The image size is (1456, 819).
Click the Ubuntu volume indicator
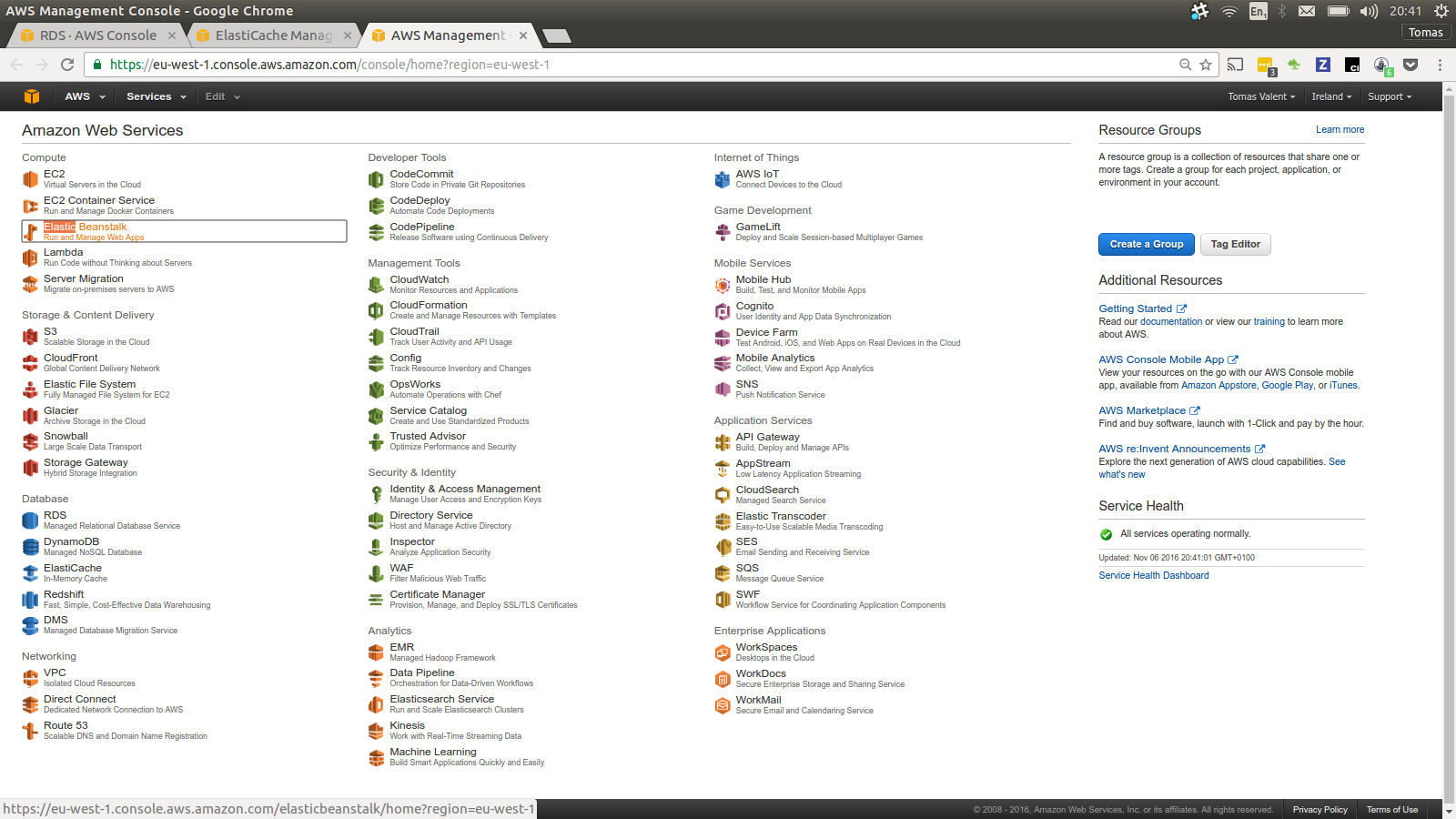pyautogui.click(x=1369, y=11)
